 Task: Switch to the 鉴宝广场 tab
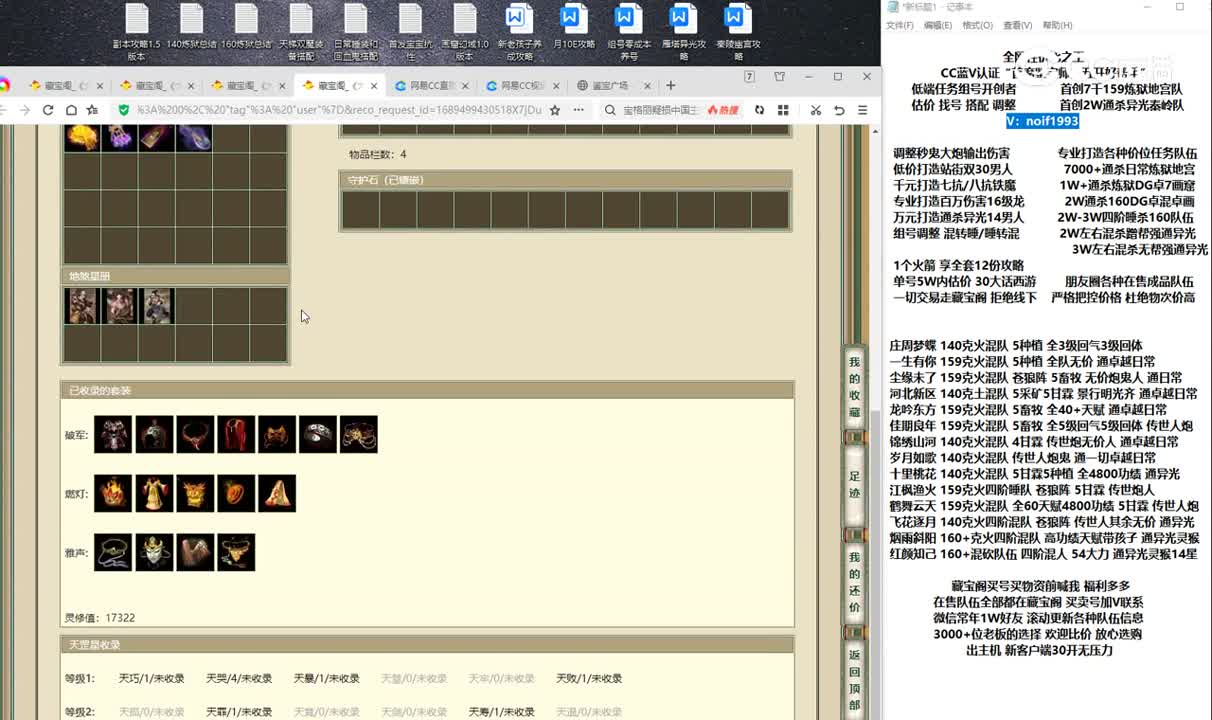pyautogui.click(x=614, y=86)
